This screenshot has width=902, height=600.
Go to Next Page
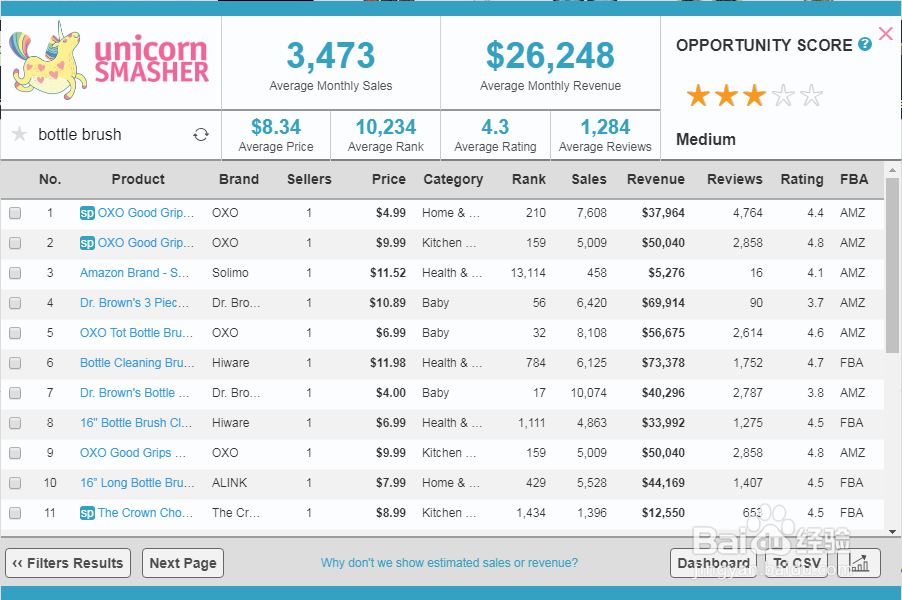(x=183, y=563)
